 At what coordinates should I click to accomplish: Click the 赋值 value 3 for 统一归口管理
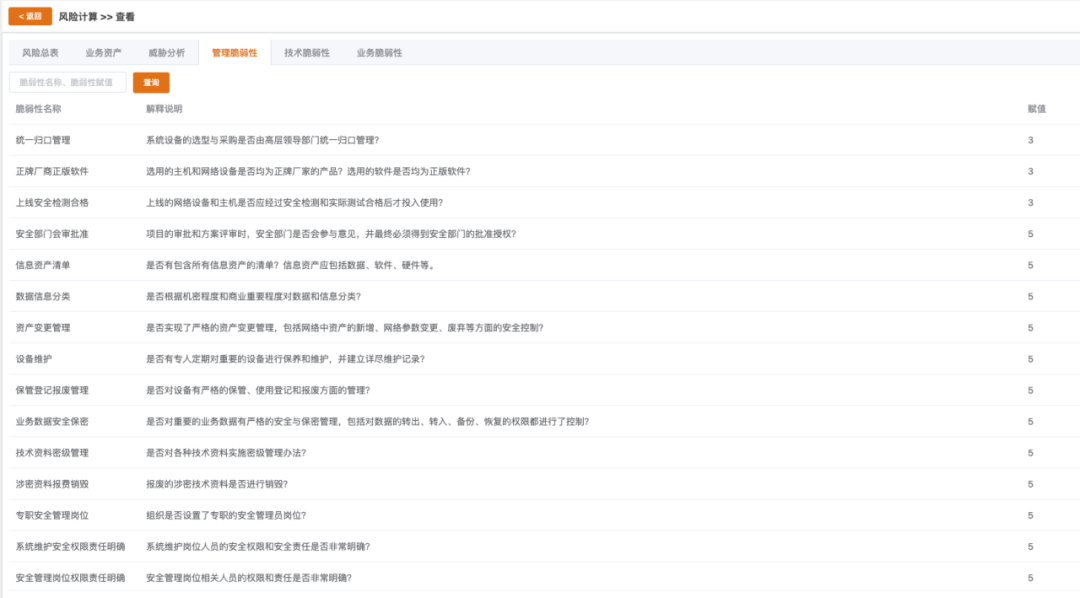(1030, 141)
